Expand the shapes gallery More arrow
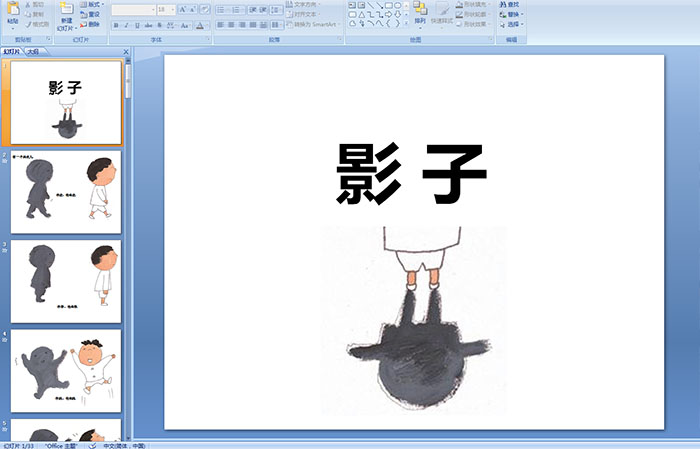This screenshot has width=700, height=449. 406,24
